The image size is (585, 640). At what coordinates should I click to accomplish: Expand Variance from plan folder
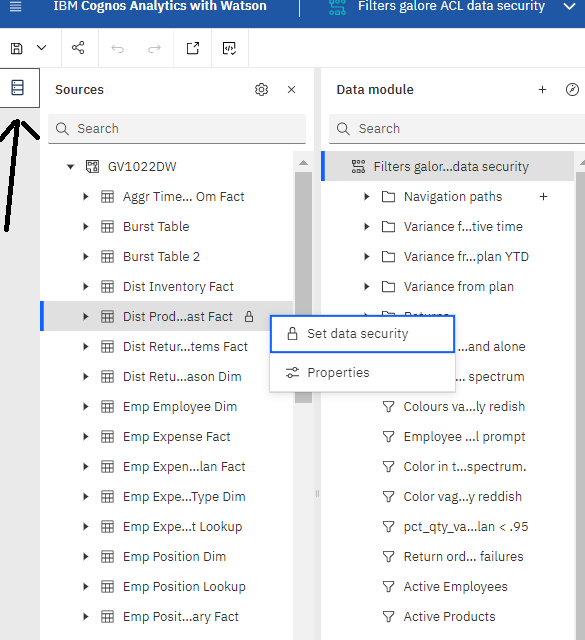(x=367, y=287)
